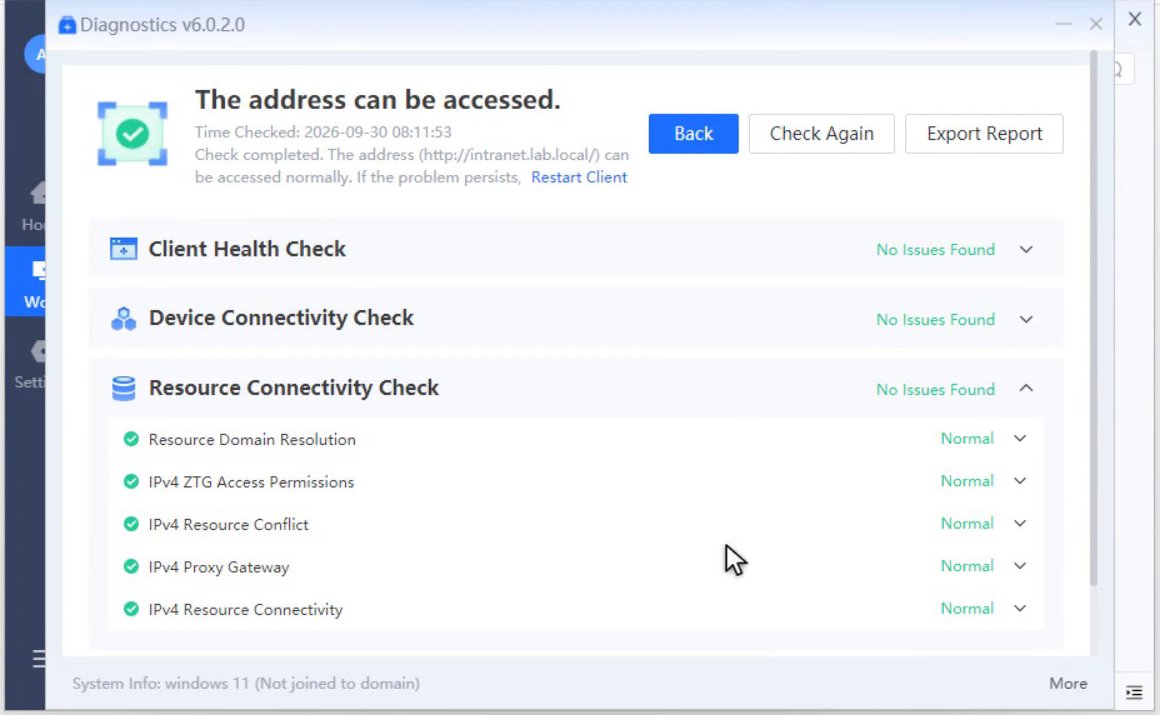The image size is (1160, 715).
Task: Minimize the Diagnostics window
Action: tap(1063, 24)
